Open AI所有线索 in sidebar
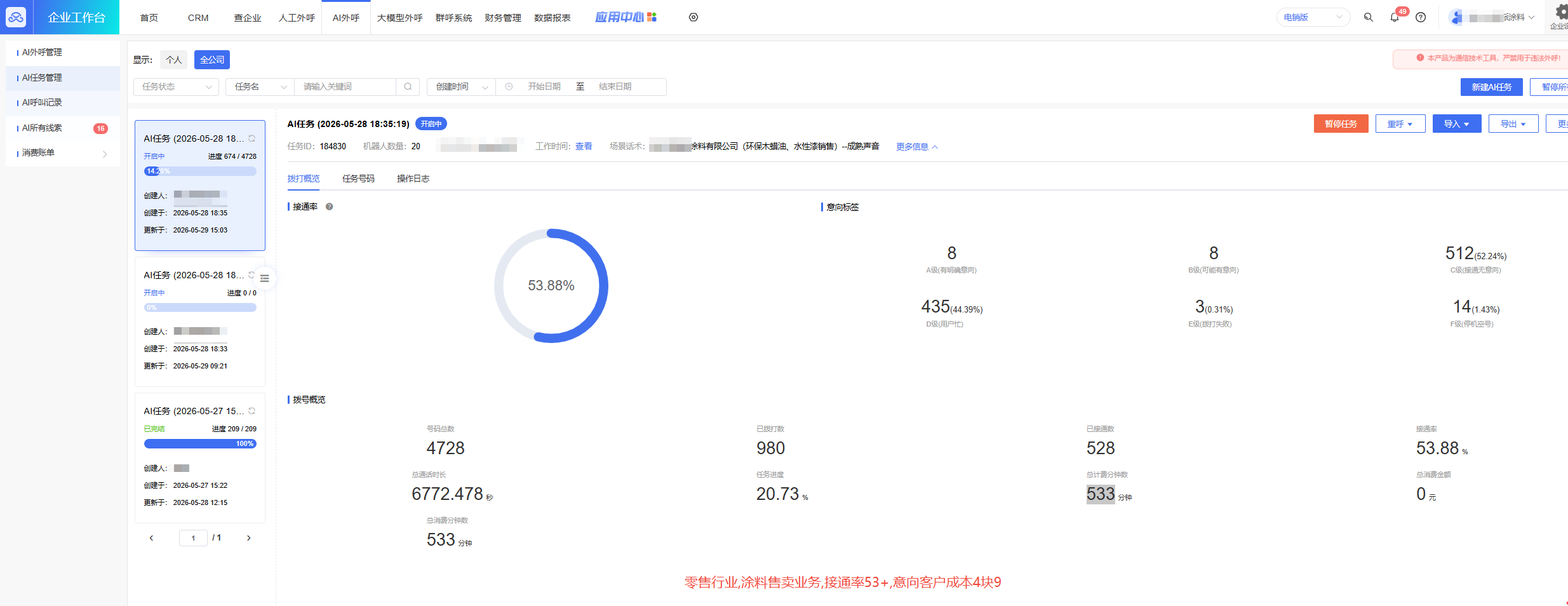The height and width of the screenshot is (606, 1568). [x=63, y=128]
